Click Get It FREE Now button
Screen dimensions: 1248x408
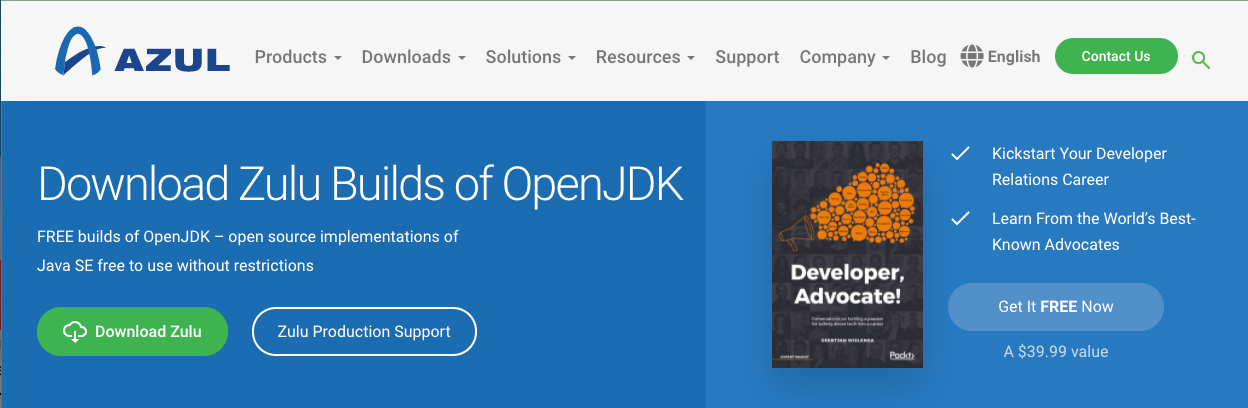click(1056, 307)
